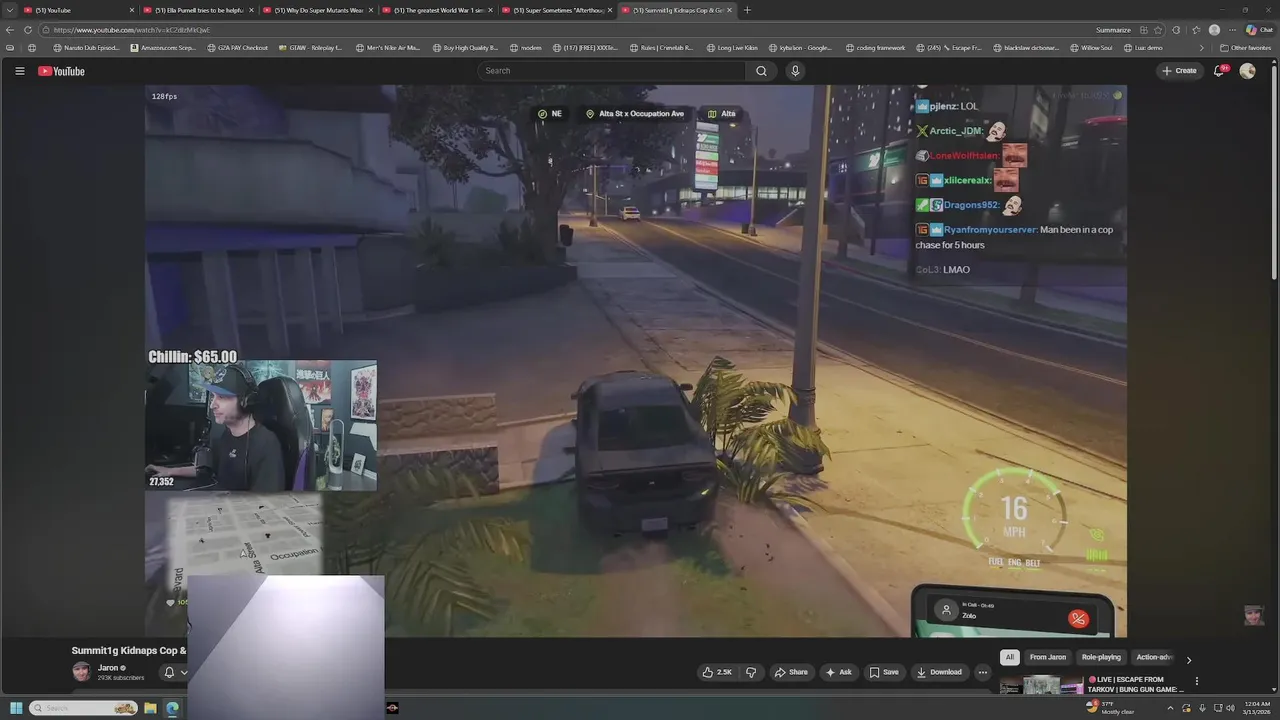The image size is (1280, 720).
Task: Open more actions ellipsis under video
Action: 982,672
